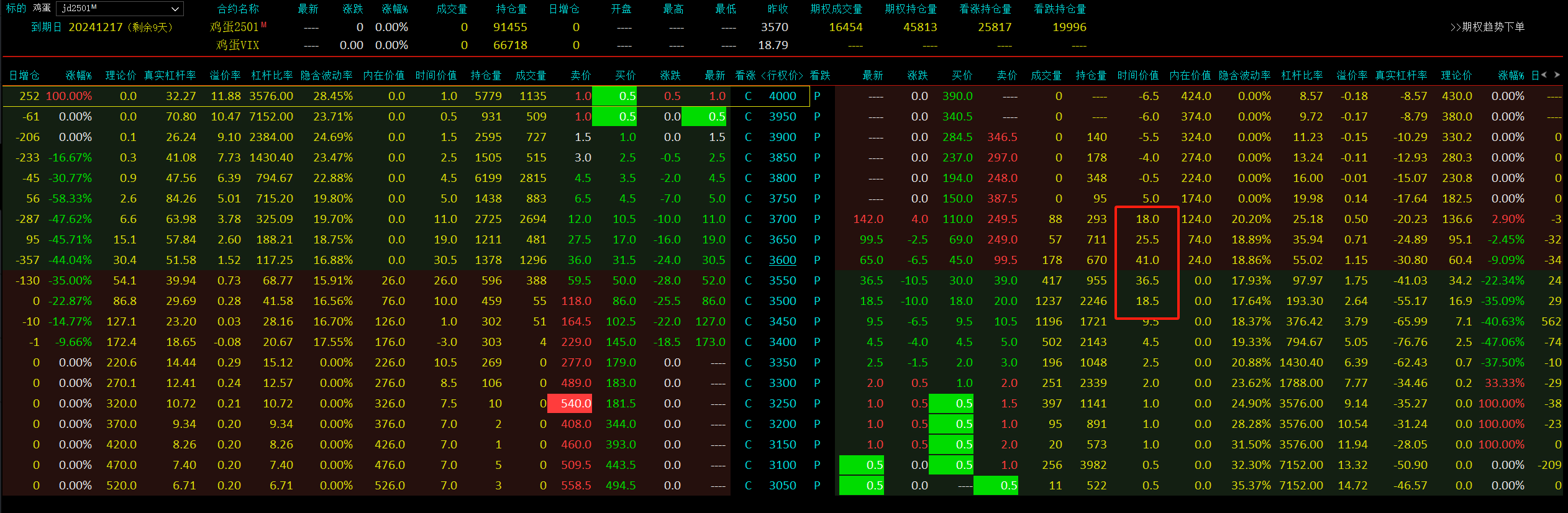The height and width of the screenshot is (513, 1568).
Task: Click the C marker in the 3700 strike row
Action: 748,219
